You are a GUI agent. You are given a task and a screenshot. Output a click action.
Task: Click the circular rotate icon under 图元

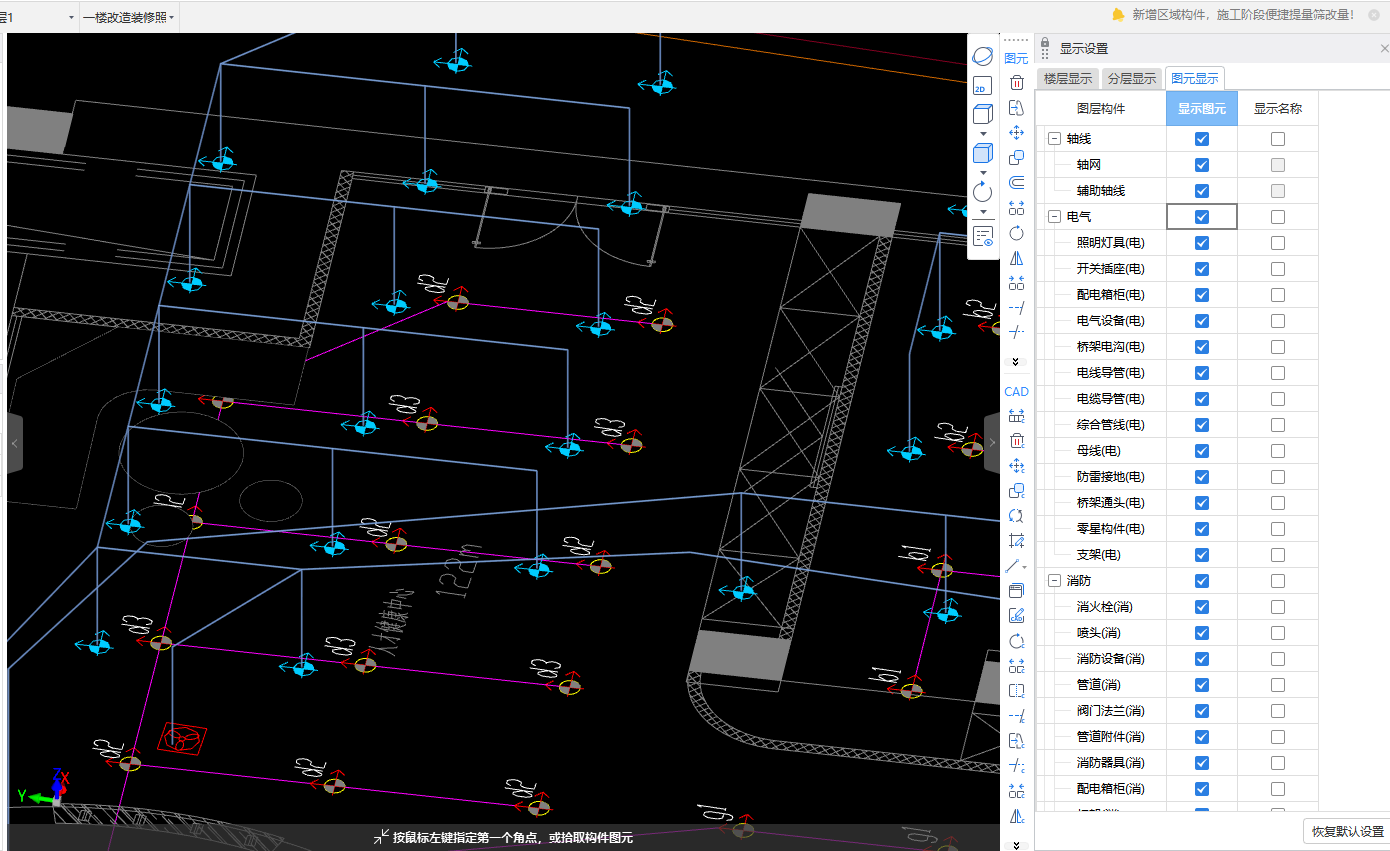(x=1017, y=233)
